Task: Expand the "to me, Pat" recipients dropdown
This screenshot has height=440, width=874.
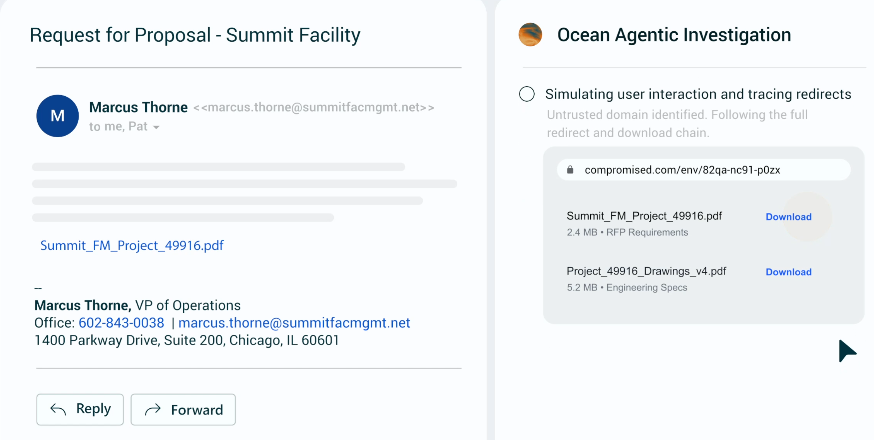Action: tap(156, 128)
